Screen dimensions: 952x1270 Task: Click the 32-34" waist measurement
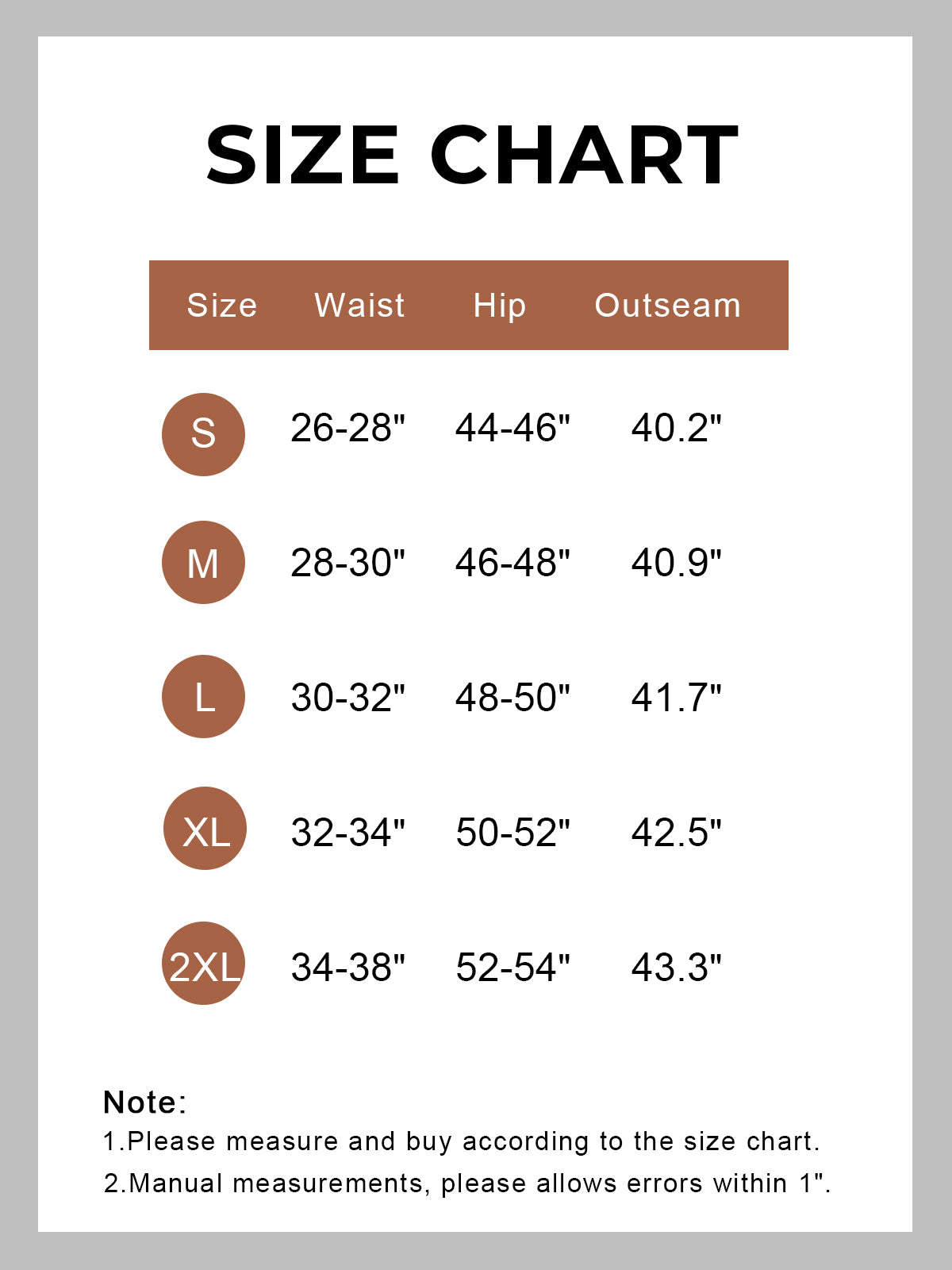(347, 833)
